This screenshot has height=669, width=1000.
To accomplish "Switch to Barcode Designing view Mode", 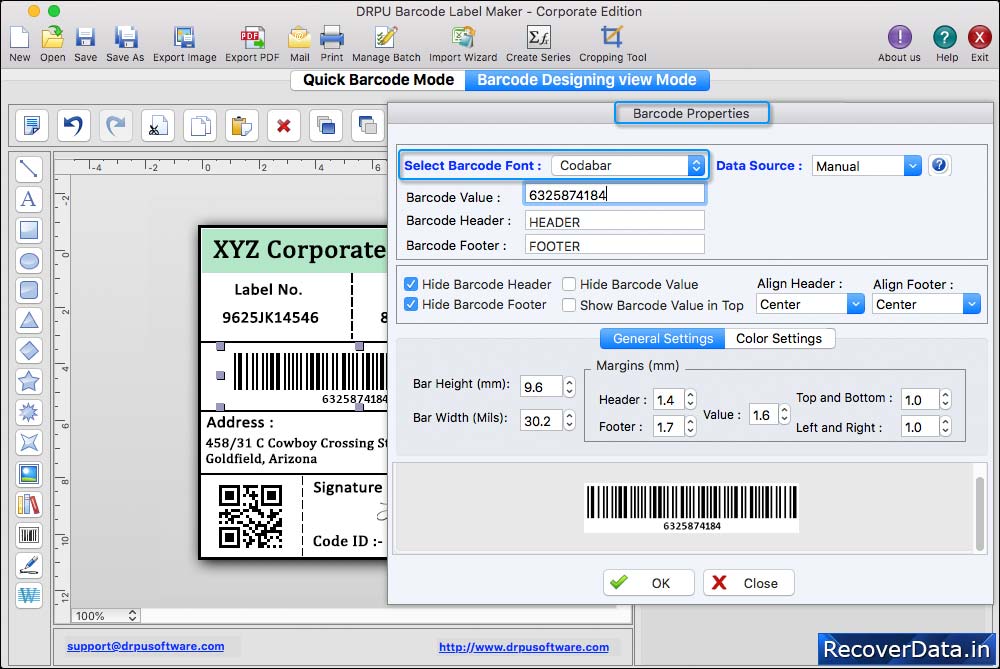I will click(x=587, y=80).
